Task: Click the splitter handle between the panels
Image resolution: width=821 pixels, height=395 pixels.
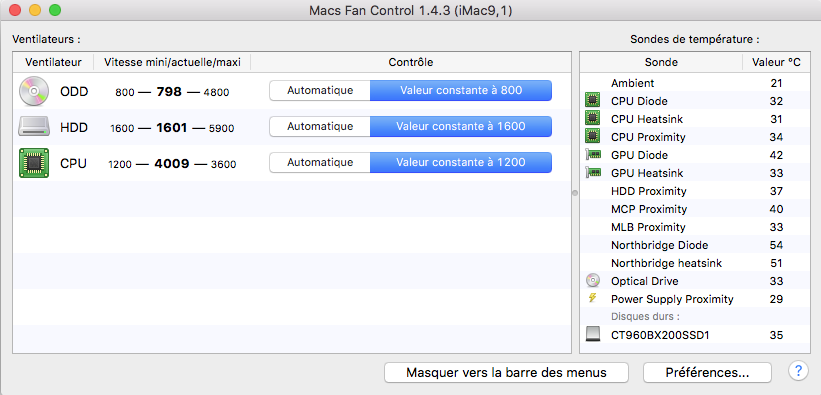Action: pyautogui.click(x=575, y=193)
